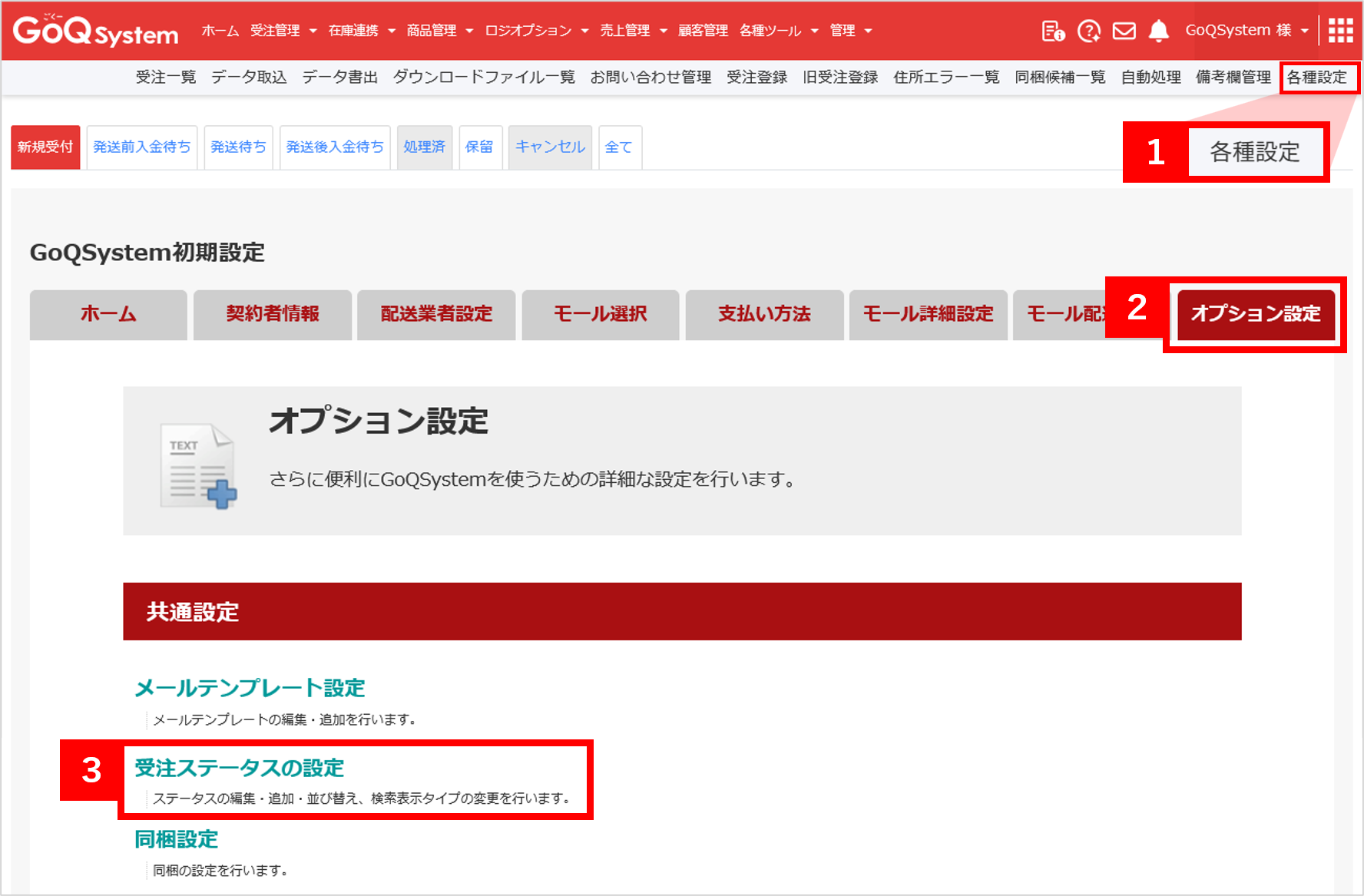
Task: Expand the 受注管理 menu
Action: (283, 31)
